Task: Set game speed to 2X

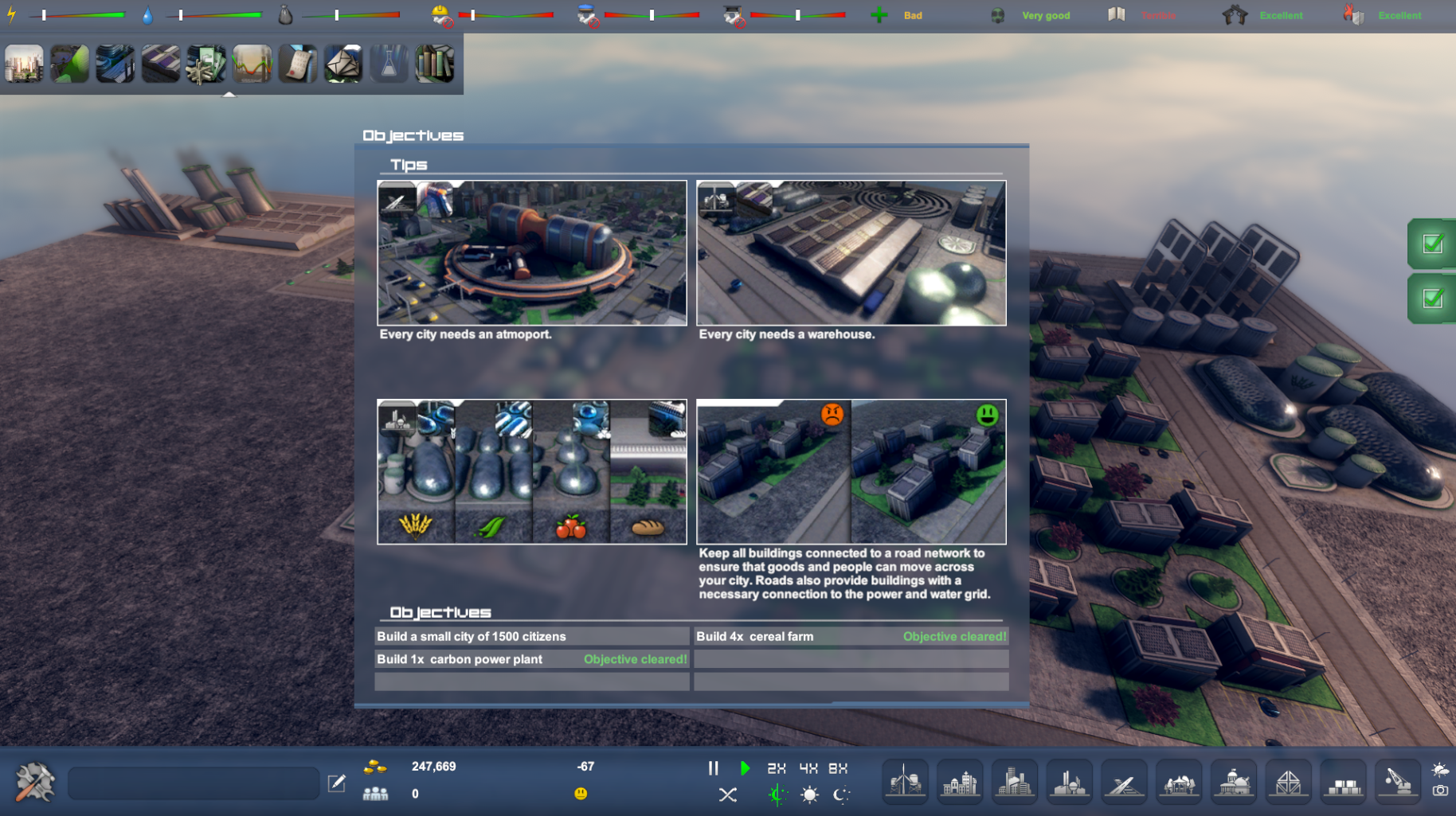Action: point(777,768)
